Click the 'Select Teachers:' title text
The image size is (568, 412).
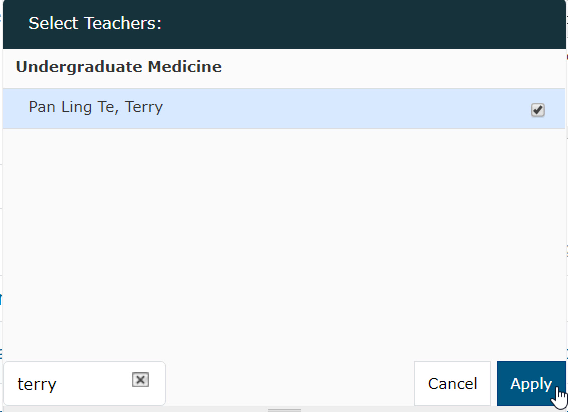[x=95, y=24]
